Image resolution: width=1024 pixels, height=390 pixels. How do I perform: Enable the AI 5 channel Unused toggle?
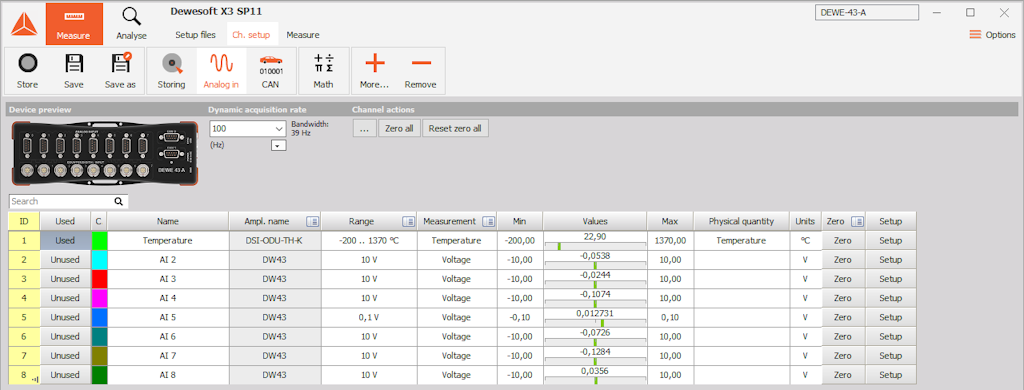[x=65, y=317]
